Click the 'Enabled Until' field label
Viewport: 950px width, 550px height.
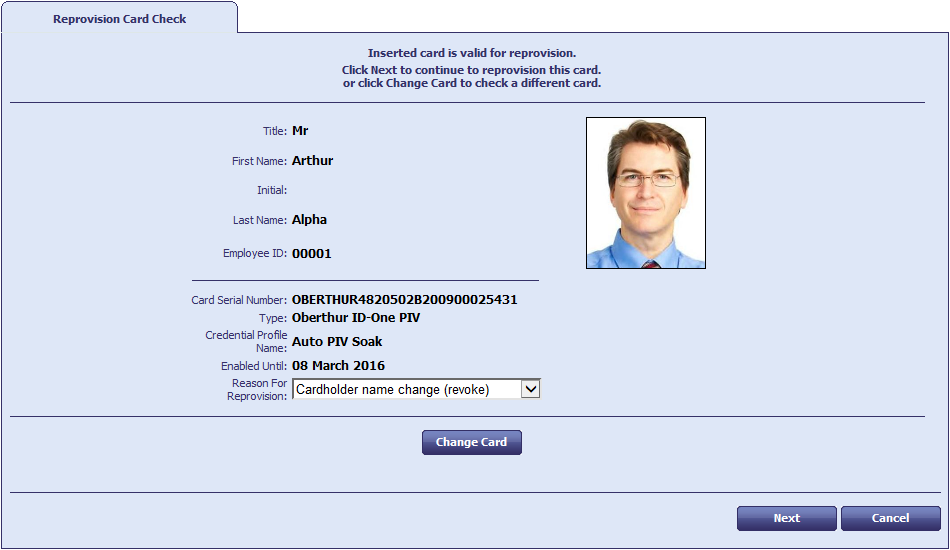pos(254,366)
